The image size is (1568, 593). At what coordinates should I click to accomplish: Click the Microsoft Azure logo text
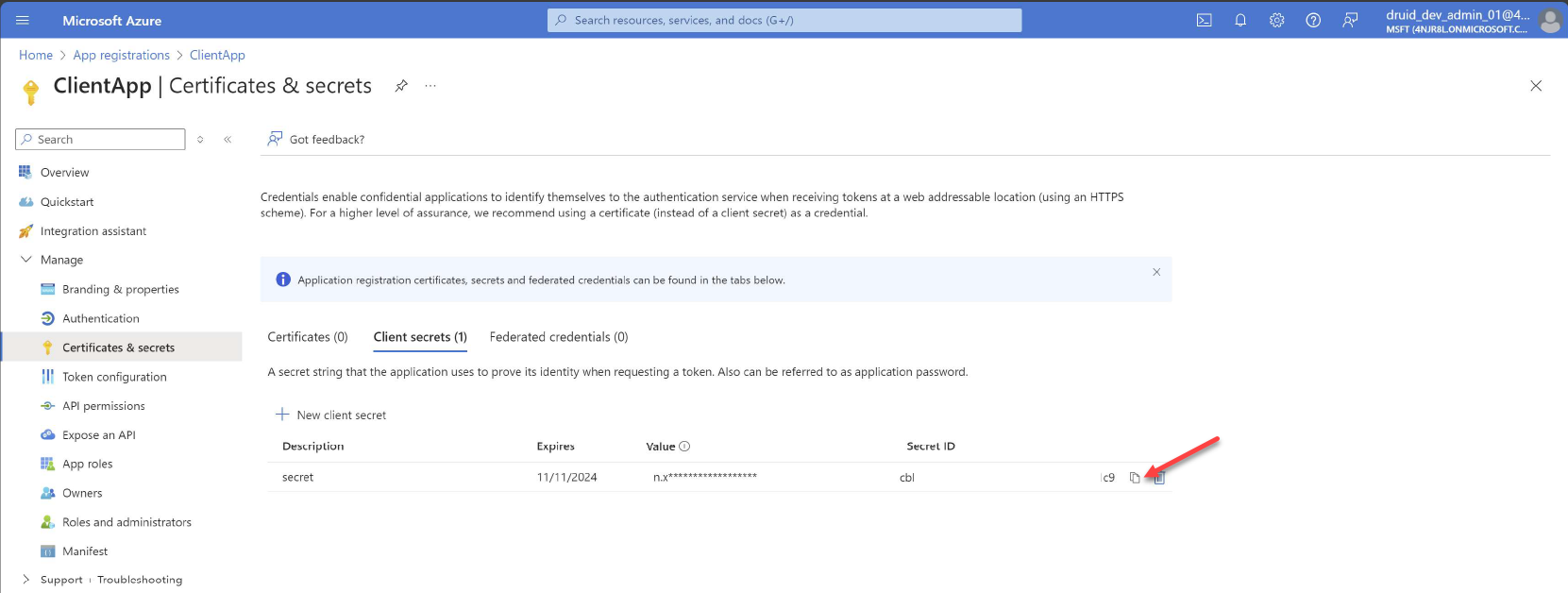click(x=111, y=20)
